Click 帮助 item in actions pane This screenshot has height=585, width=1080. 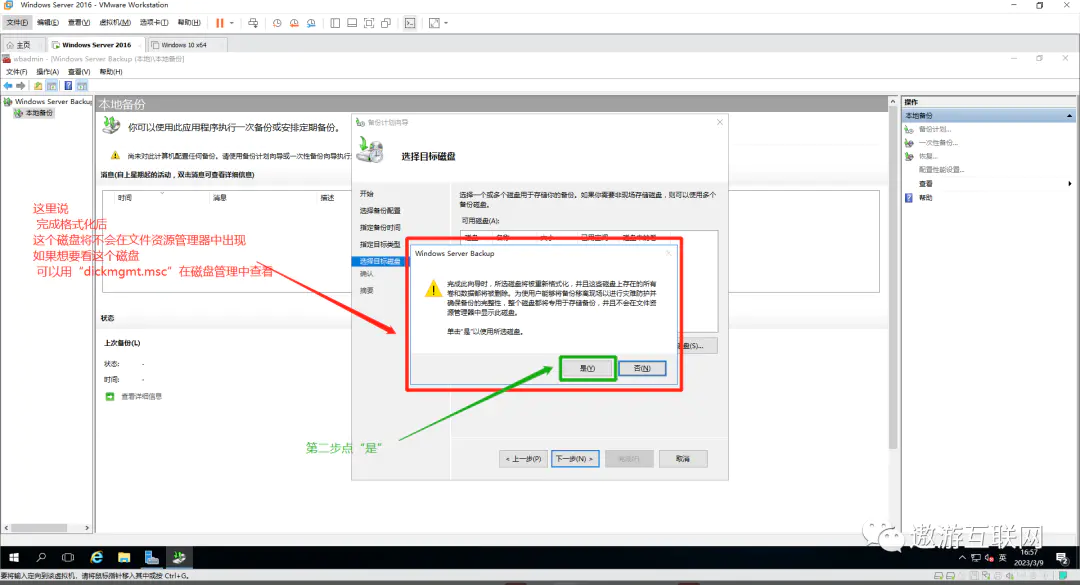tap(925, 198)
